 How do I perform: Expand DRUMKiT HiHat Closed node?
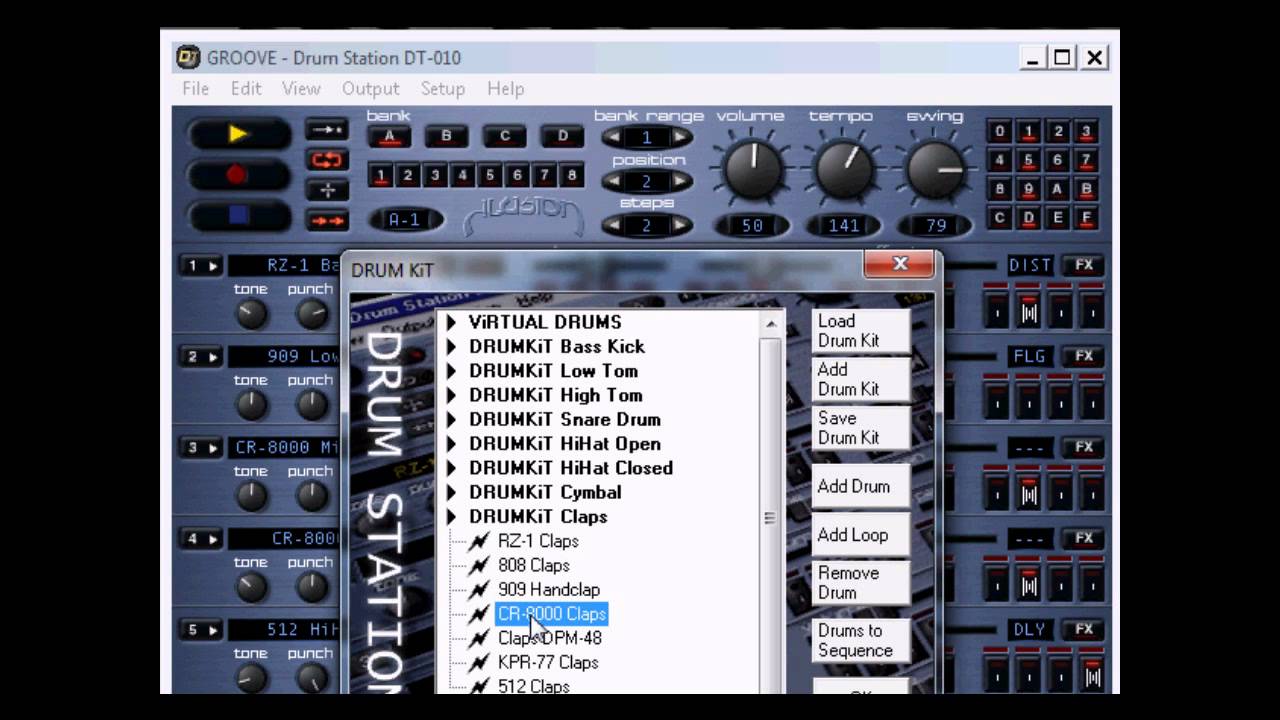coord(451,468)
